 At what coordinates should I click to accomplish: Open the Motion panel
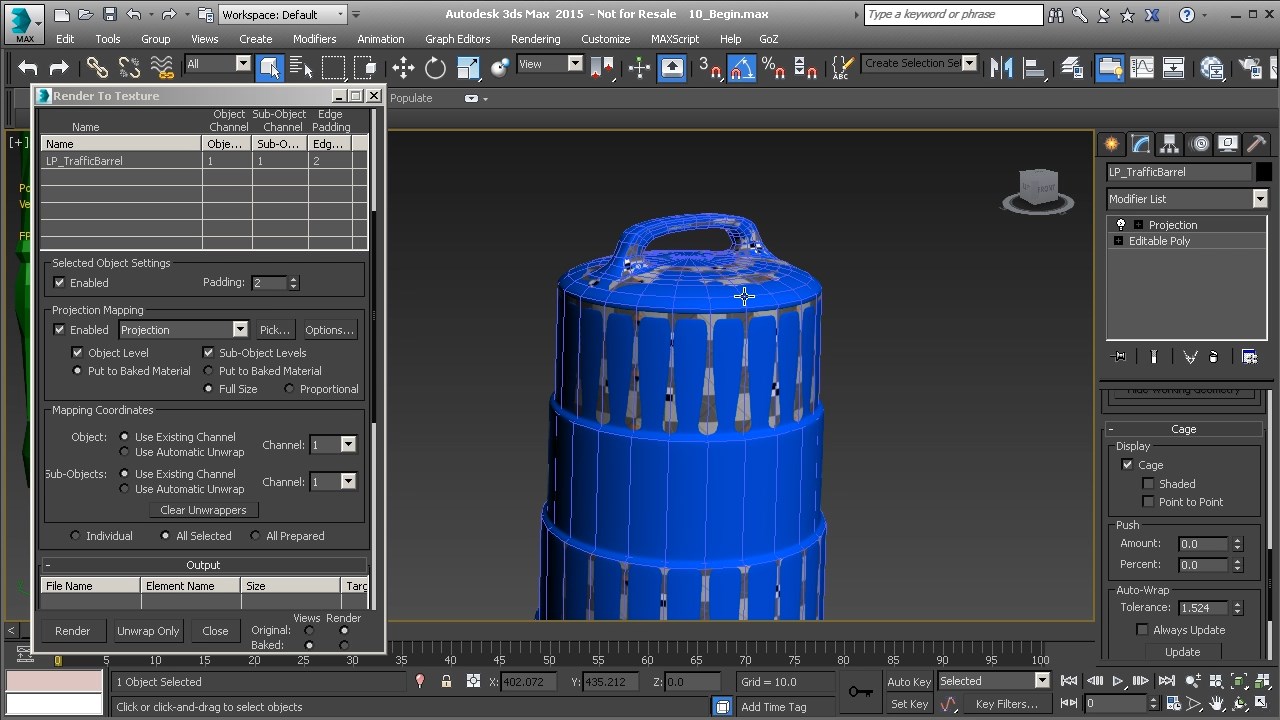click(x=1199, y=144)
